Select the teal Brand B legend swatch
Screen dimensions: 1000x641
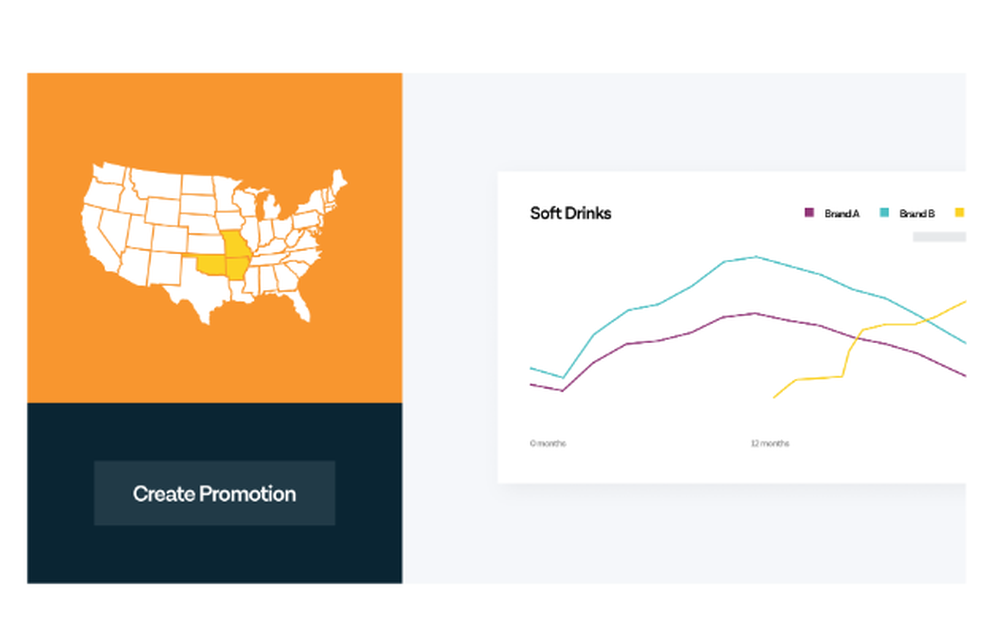(x=884, y=212)
